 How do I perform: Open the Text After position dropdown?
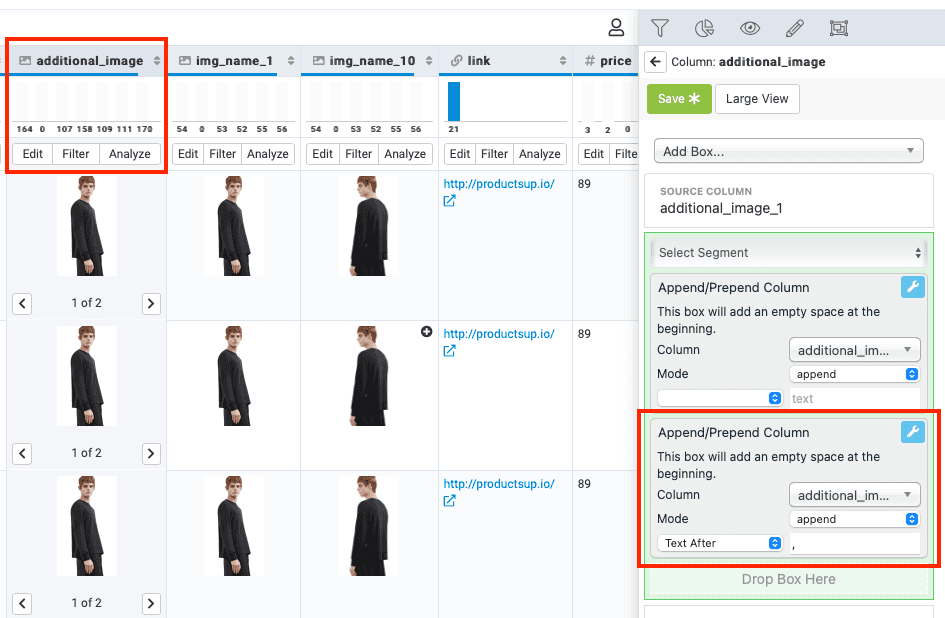[721, 543]
